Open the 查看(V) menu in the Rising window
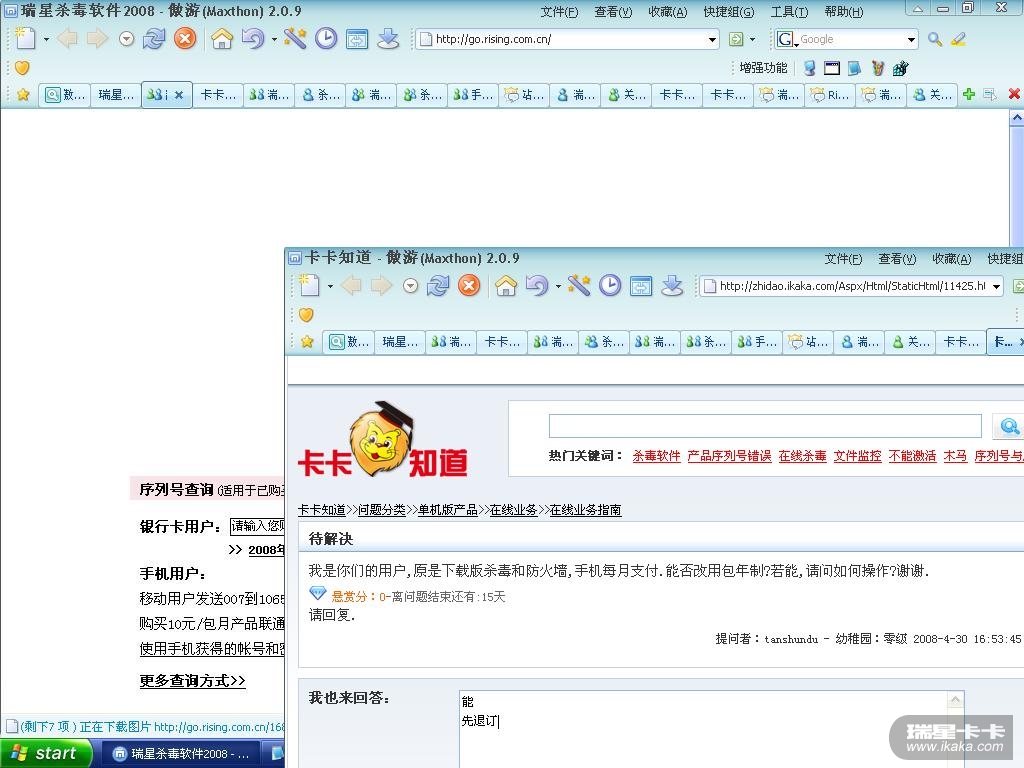The width and height of the screenshot is (1024, 768). click(x=613, y=12)
